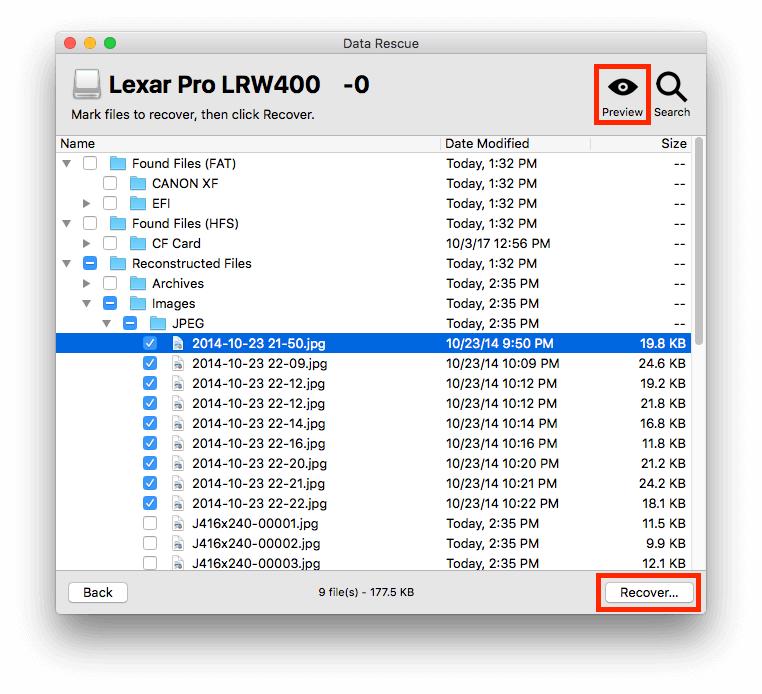
Task: Click the Recover... button
Action: 649,592
